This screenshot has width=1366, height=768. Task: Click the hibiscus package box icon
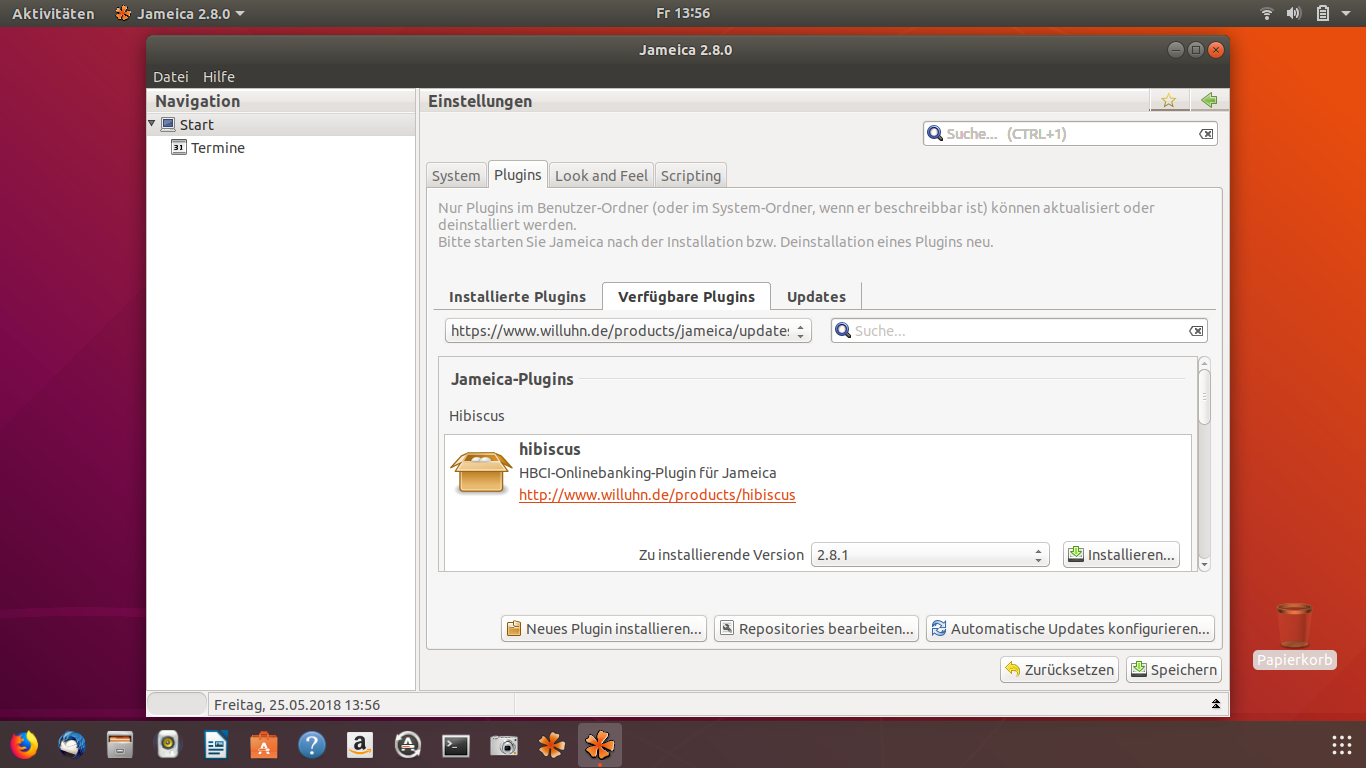pos(482,472)
